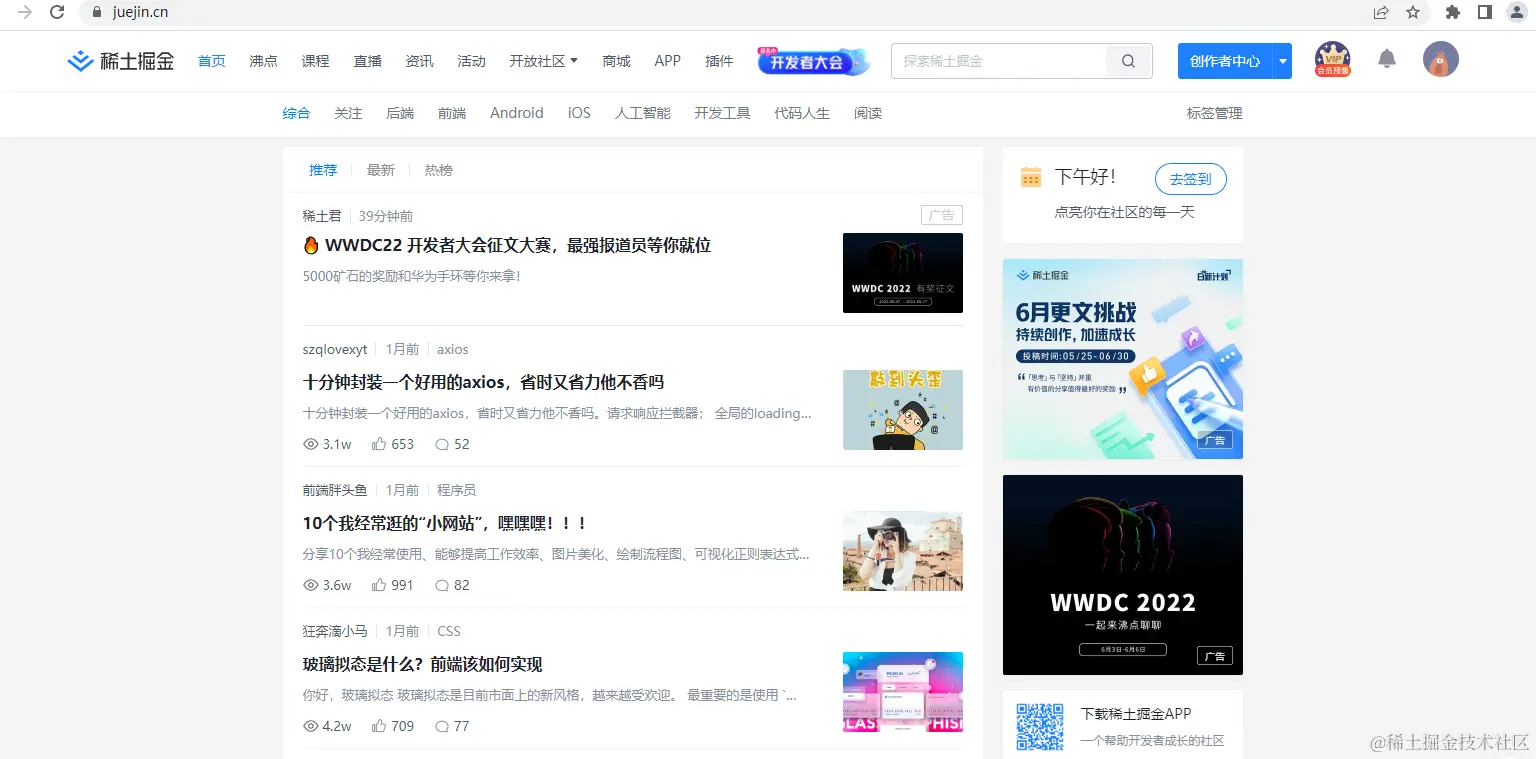Open the 首页 nav item
This screenshot has height=759, width=1536.
(x=212, y=61)
